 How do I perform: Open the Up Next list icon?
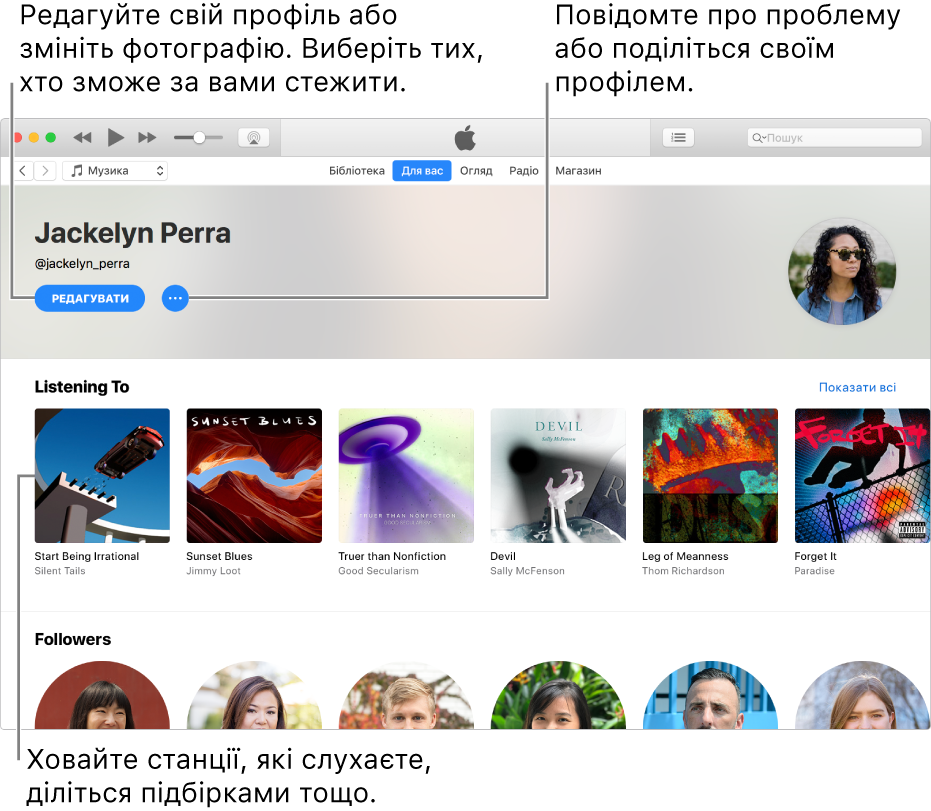(x=678, y=138)
